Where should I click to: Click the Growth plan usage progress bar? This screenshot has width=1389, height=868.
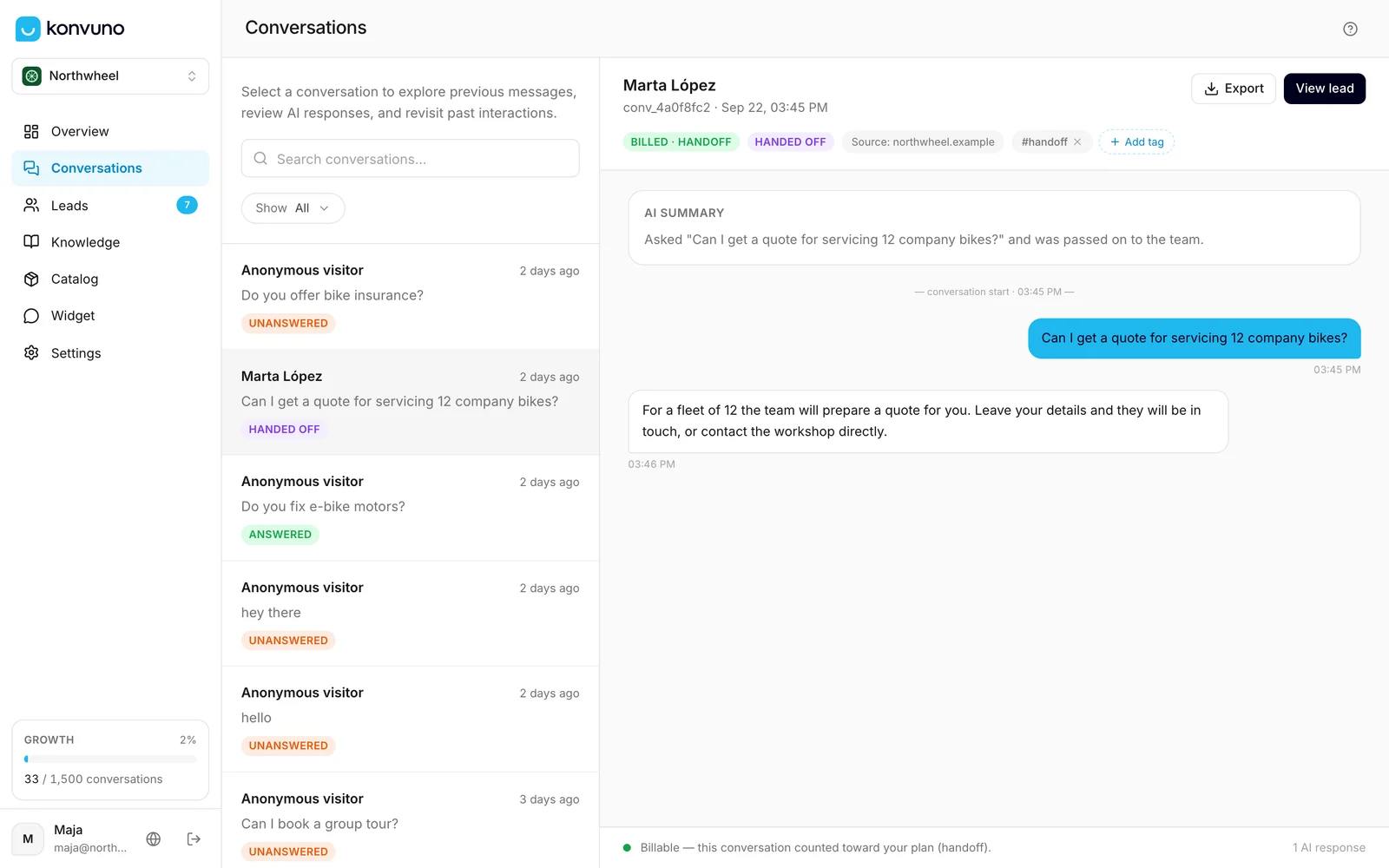[110, 759]
